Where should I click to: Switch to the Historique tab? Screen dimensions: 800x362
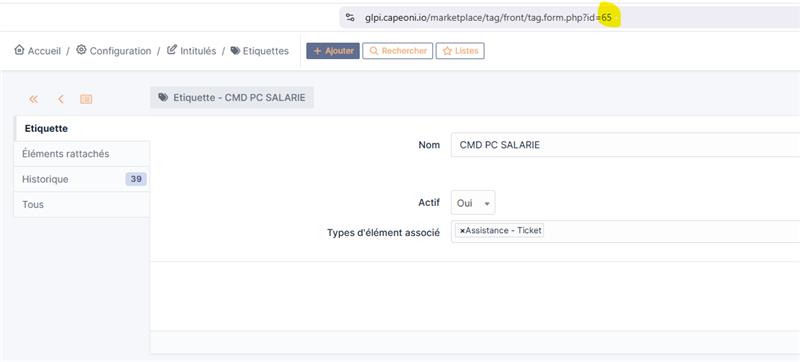[x=82, y=179]
